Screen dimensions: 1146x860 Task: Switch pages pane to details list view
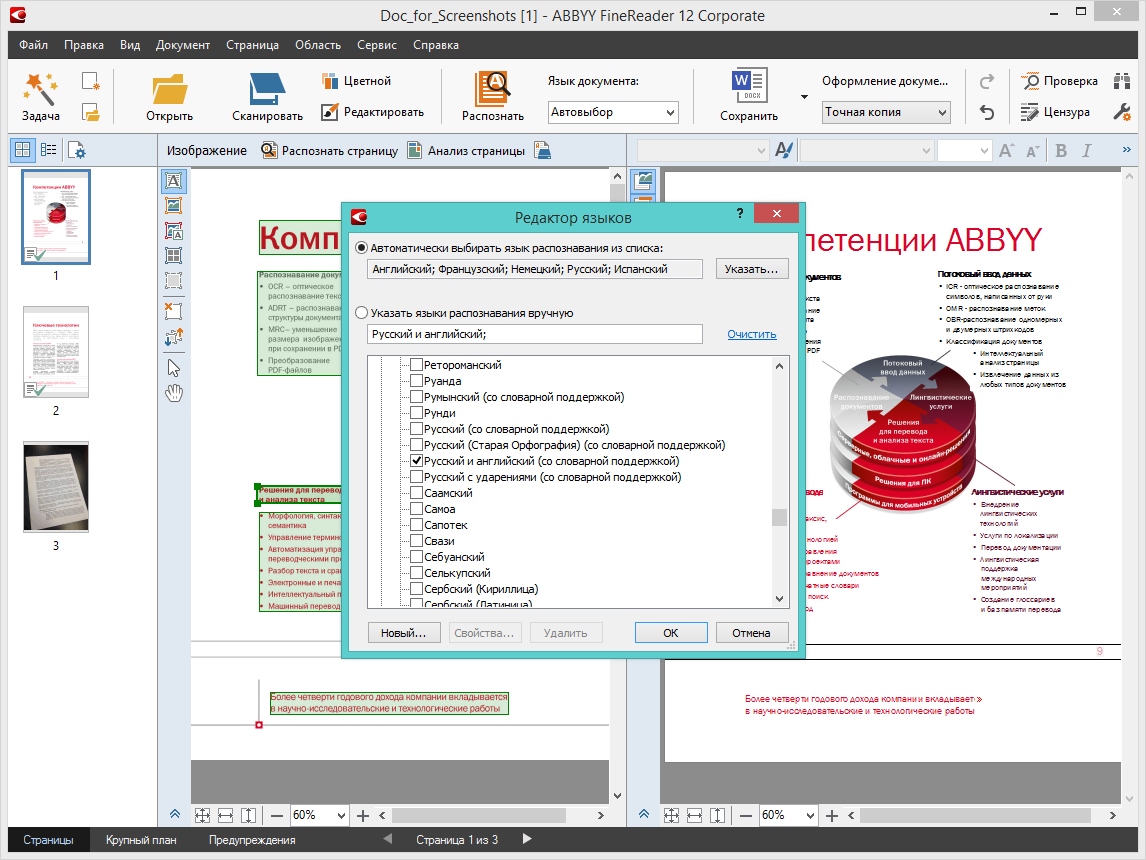click(x=49, y=150)
